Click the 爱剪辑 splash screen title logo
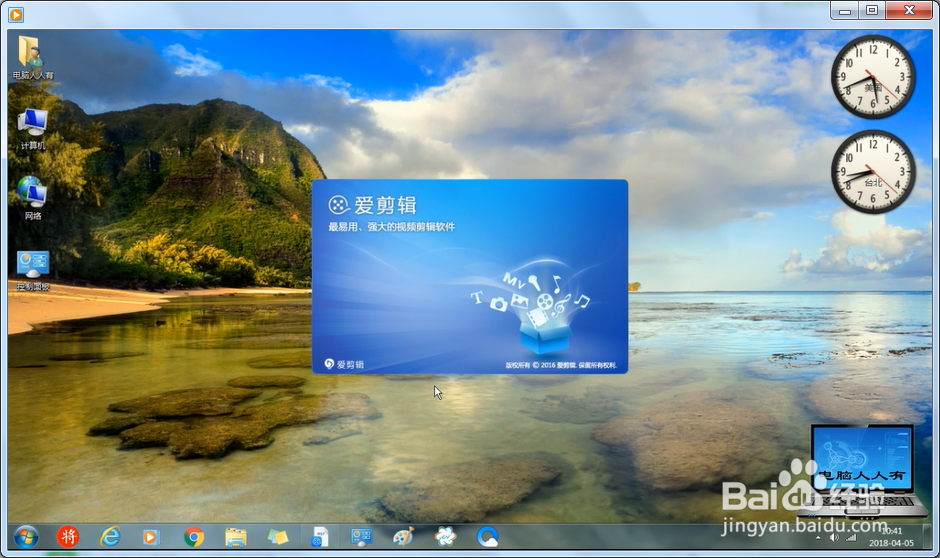940x558 pixels. pyautogui.click(x=372, y=205)
